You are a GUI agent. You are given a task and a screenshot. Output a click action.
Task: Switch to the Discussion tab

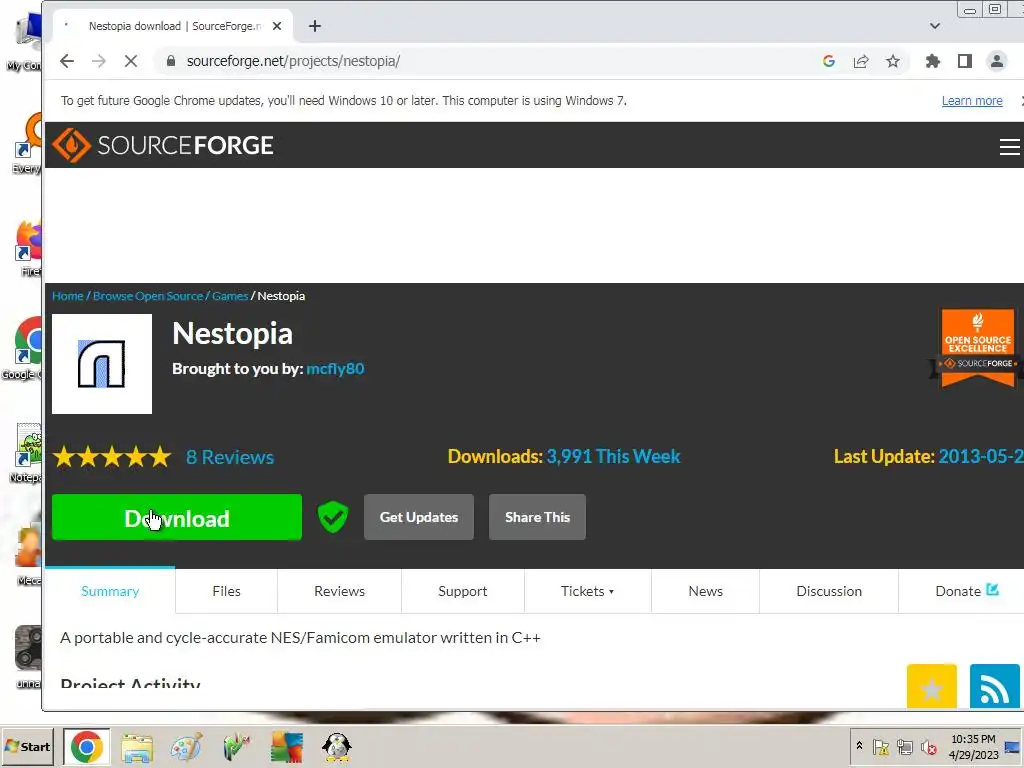pos(829,591)
